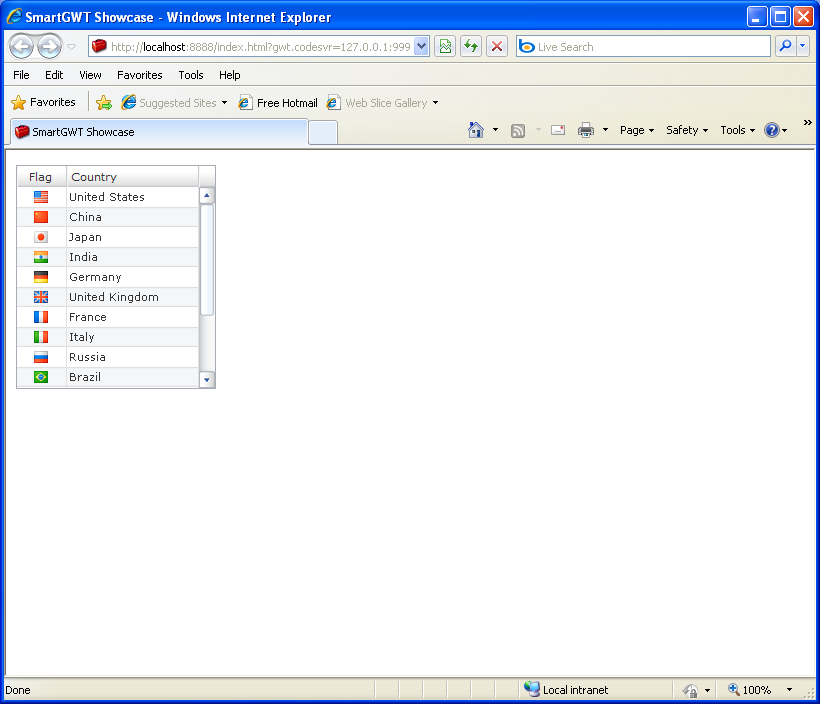Open the Page command bar menu
Screen dimensions: 820x704
(637, 130)
